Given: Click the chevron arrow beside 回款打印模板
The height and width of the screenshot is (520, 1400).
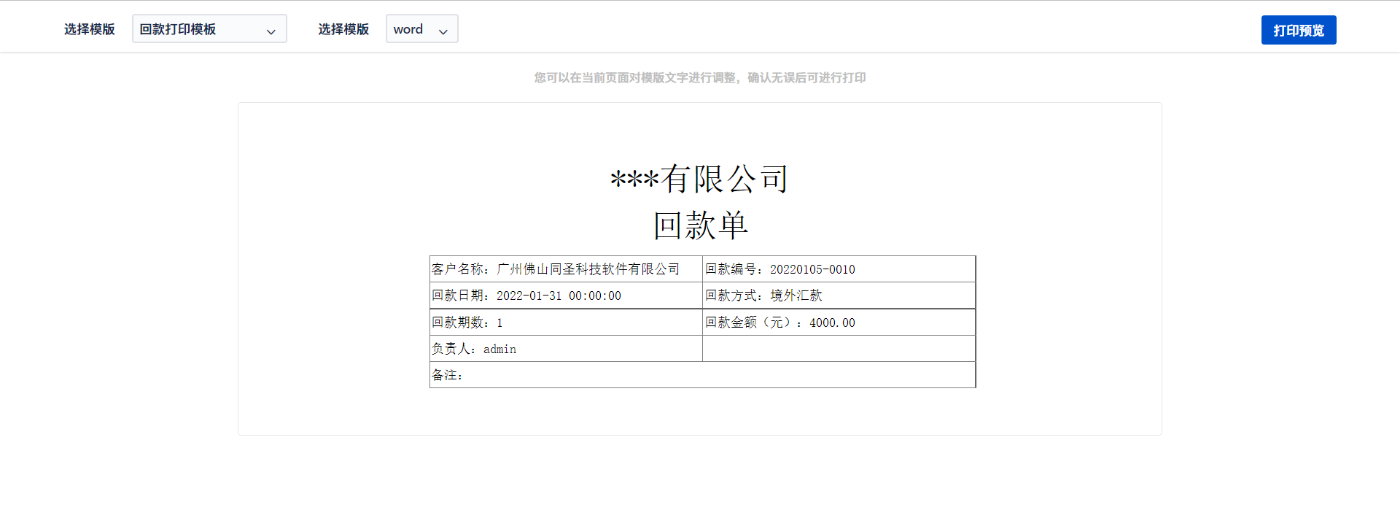Looking at the screenshot, I should tap(271, 31).
